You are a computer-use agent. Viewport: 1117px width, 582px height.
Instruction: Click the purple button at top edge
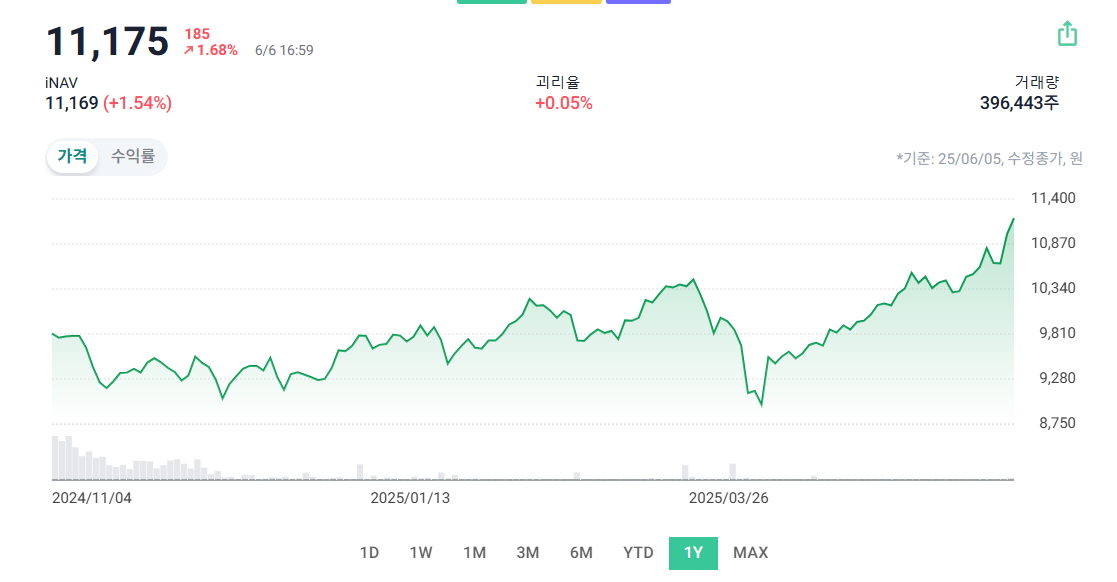click(x=638, y=2)
